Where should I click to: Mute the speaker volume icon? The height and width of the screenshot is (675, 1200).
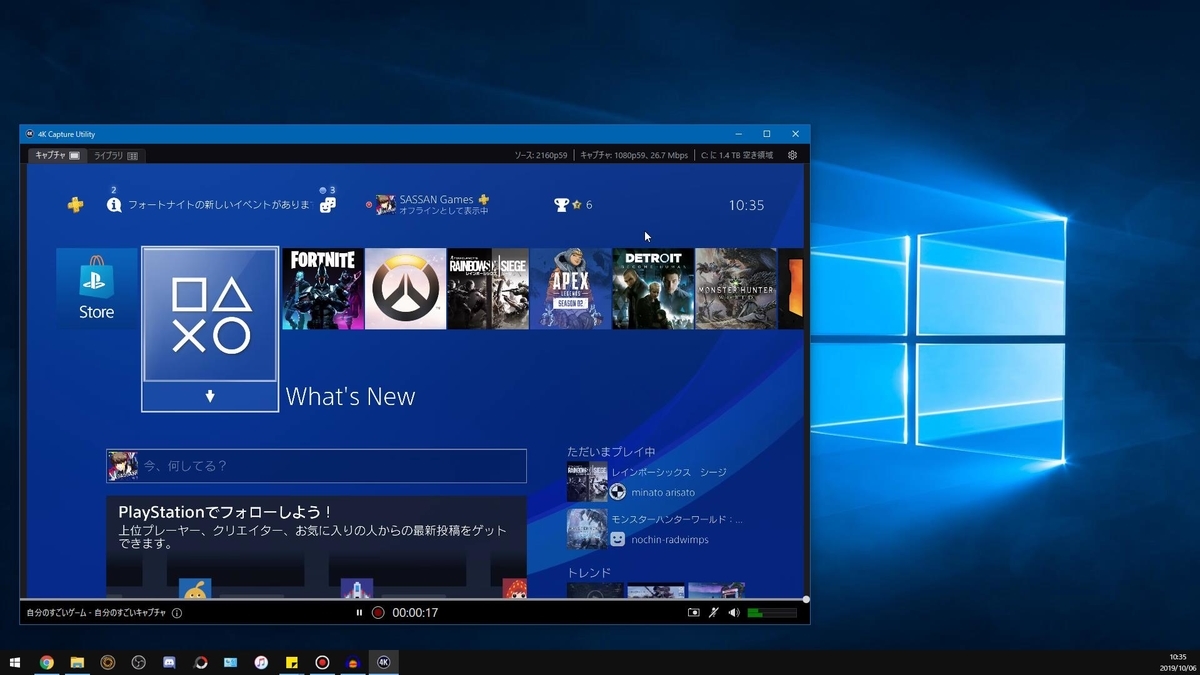(734, 612)
